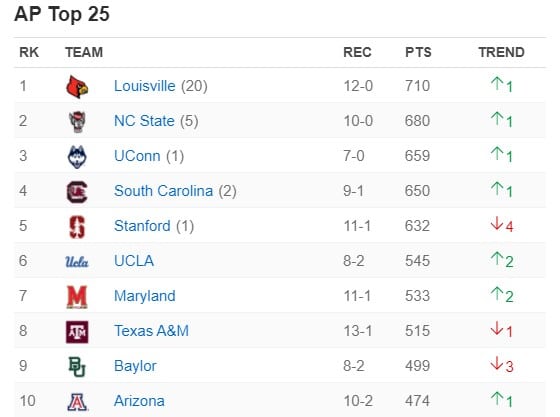Click the Texas A&M logo
The height and width of the screenshot is (417, 560).
click(x=77, y=332)
